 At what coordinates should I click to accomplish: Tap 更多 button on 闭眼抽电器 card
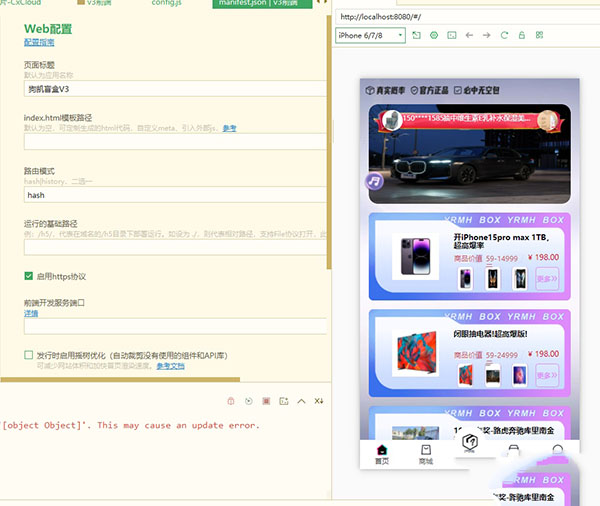547,375
